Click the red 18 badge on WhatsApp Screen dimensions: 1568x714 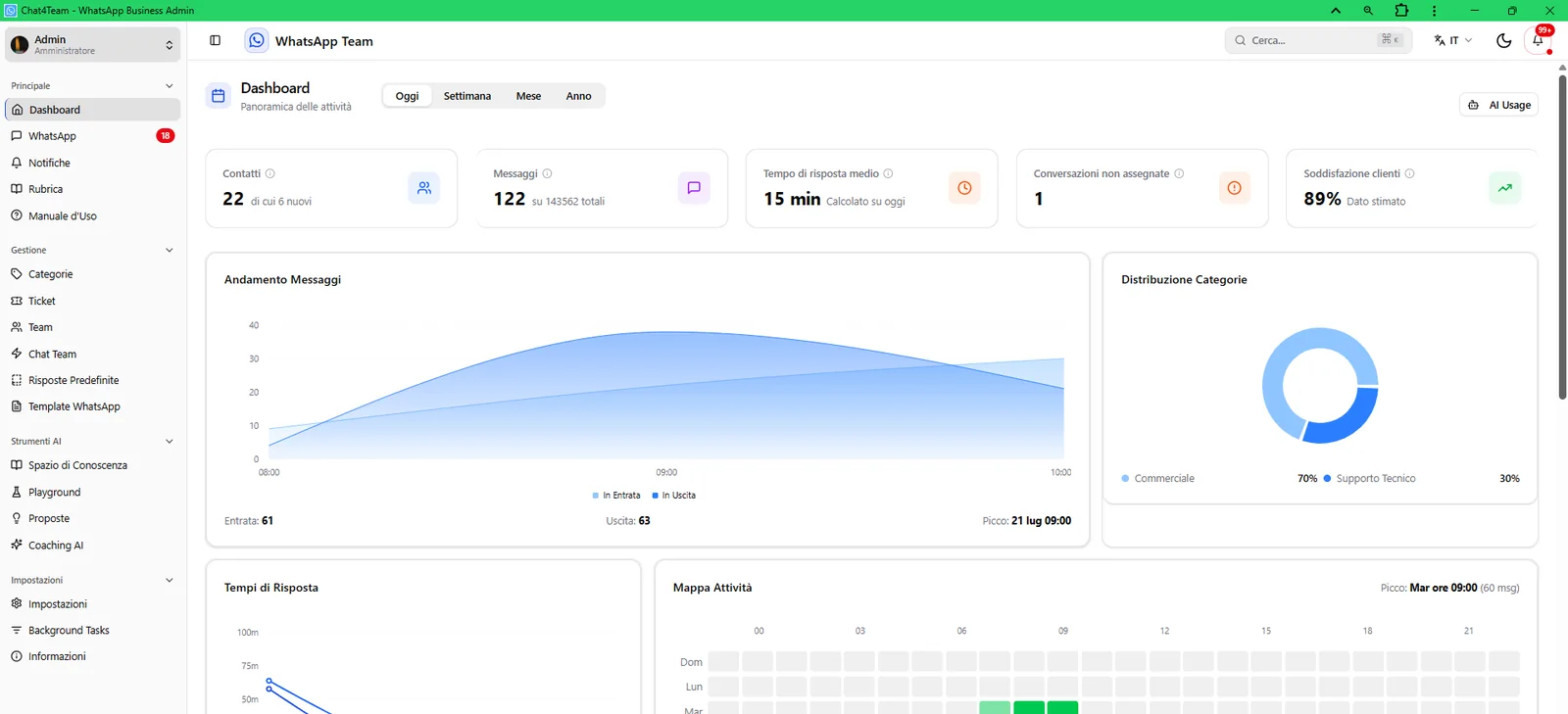click(166, 136)
